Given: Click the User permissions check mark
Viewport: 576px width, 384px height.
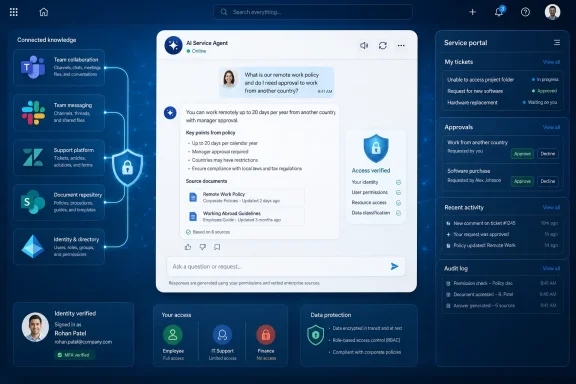Looking at the screenshot, I should [x=398, y=193].
